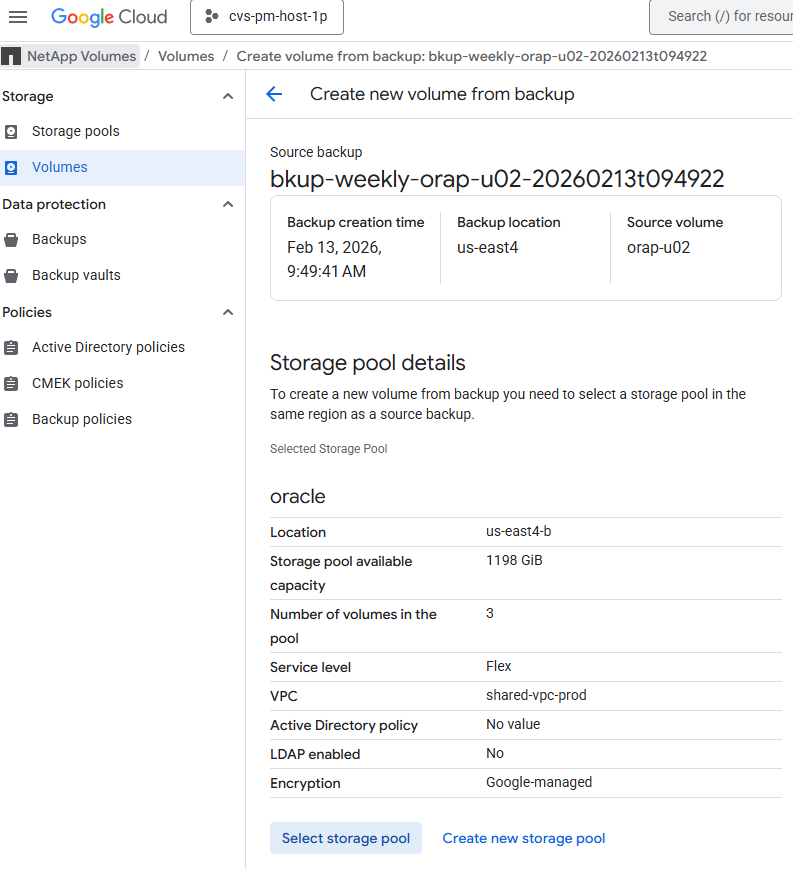This screenshot has height=869, width=793.
Task: Navigate to Volumes in the breadcrumb
Action: [185, 56]
